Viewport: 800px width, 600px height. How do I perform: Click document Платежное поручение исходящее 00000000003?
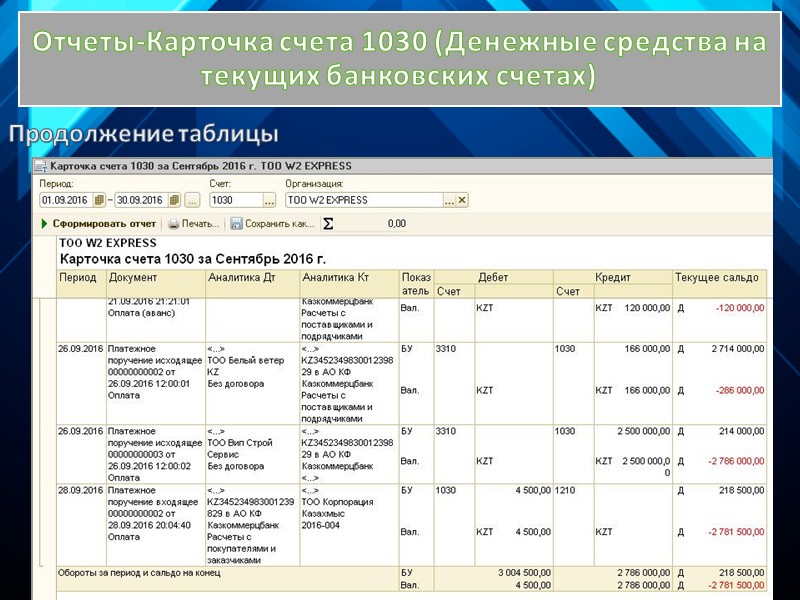tap(155, 454)
